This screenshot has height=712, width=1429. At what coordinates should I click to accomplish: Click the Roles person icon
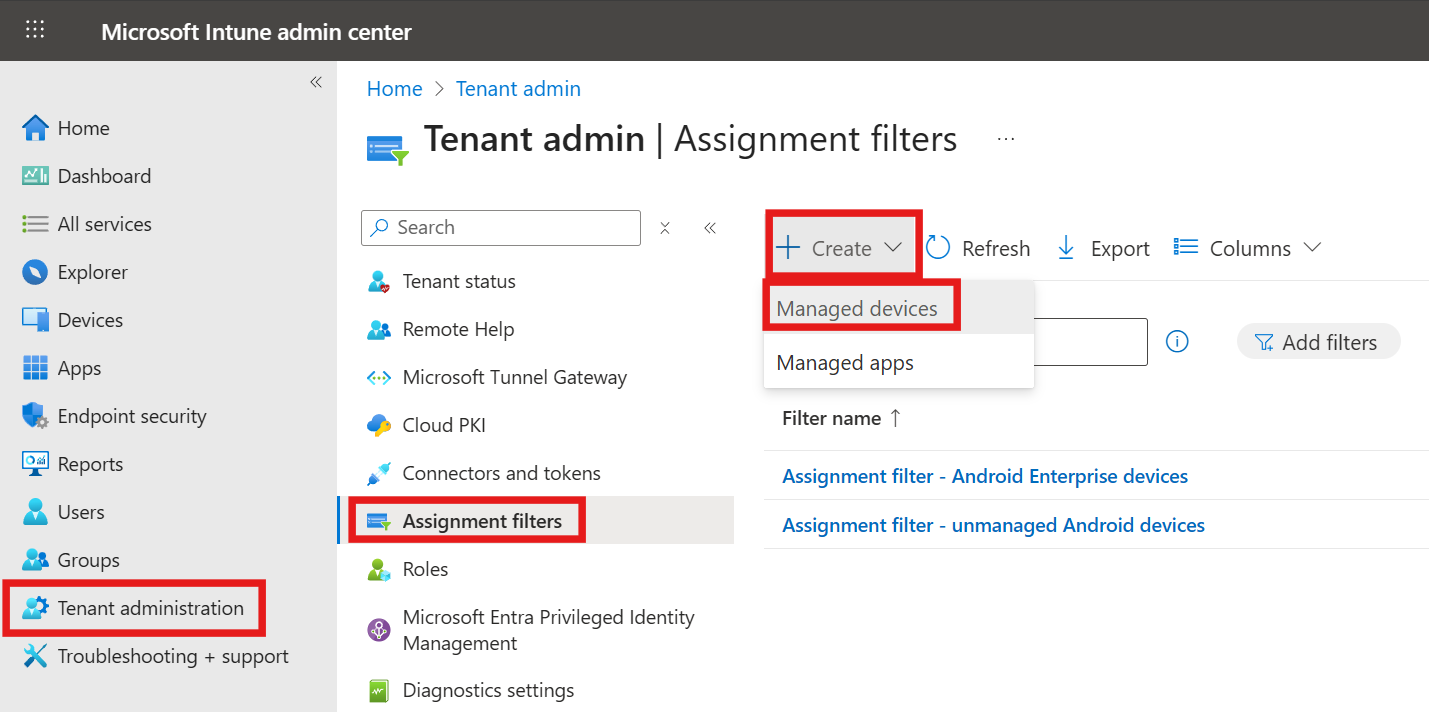(379, 570)
